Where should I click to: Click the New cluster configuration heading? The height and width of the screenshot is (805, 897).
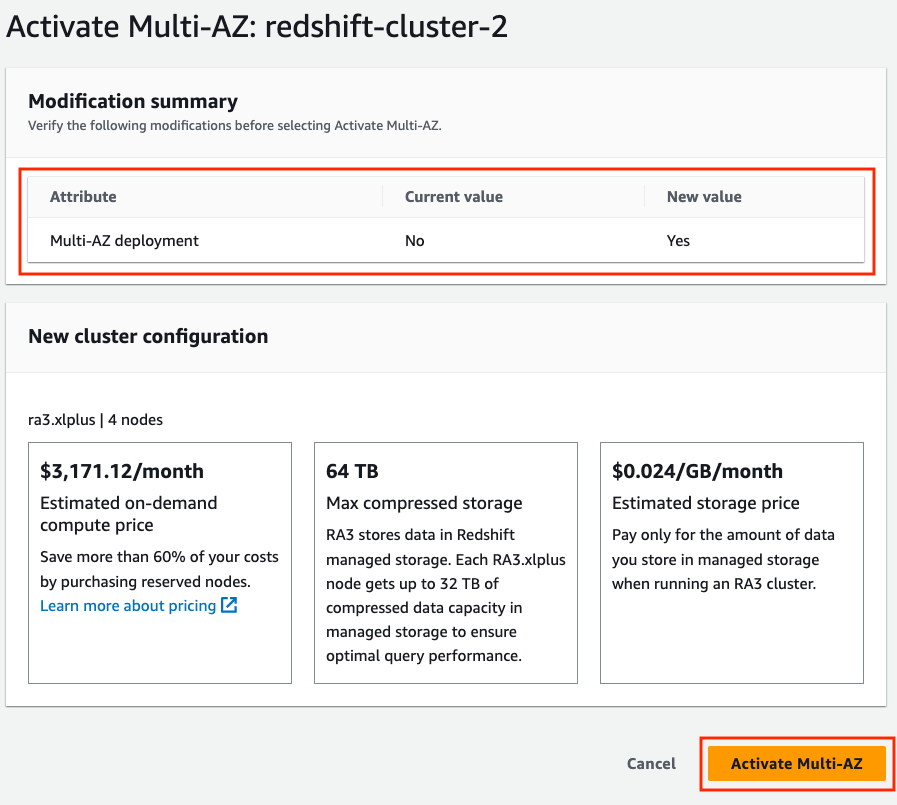point(148,336)
